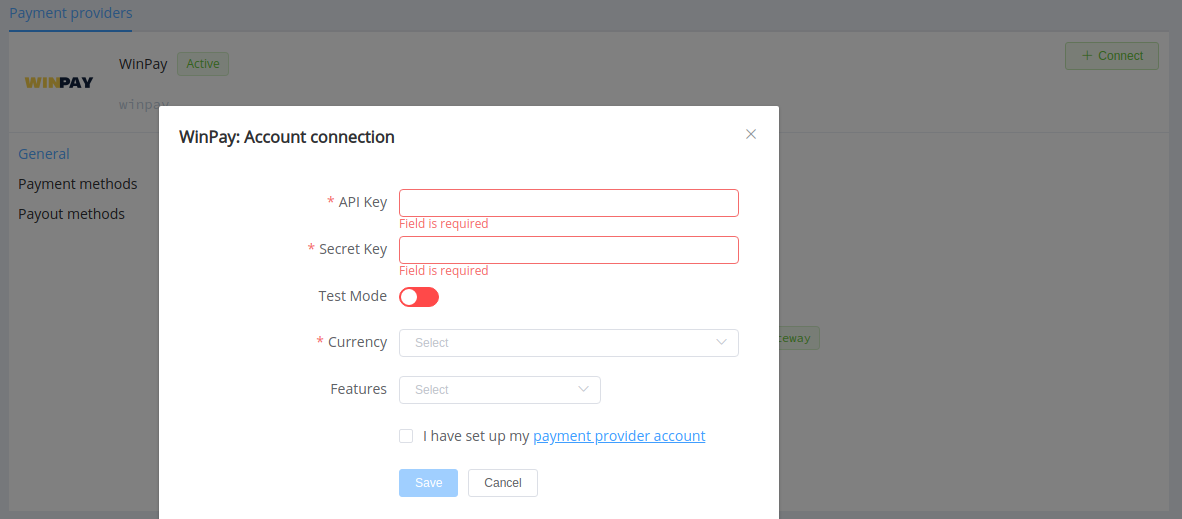Click the Secret Key input field
The image size is (1182, 519).
coord(568,250)
